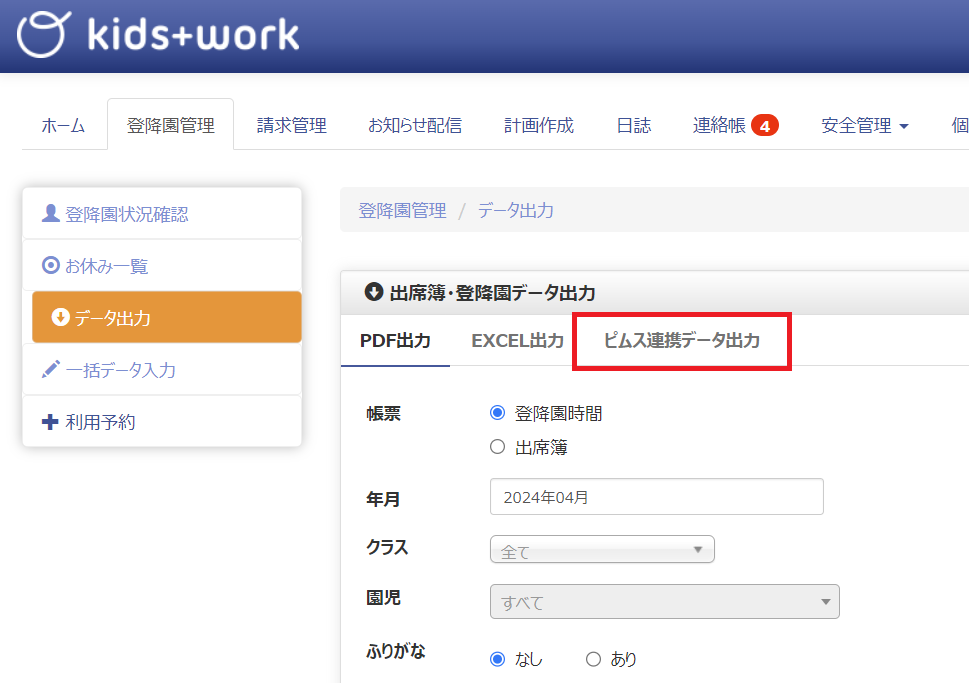969x683 pixels.
Task: Go to the 請求管理 tab
Action: [292, 125]
